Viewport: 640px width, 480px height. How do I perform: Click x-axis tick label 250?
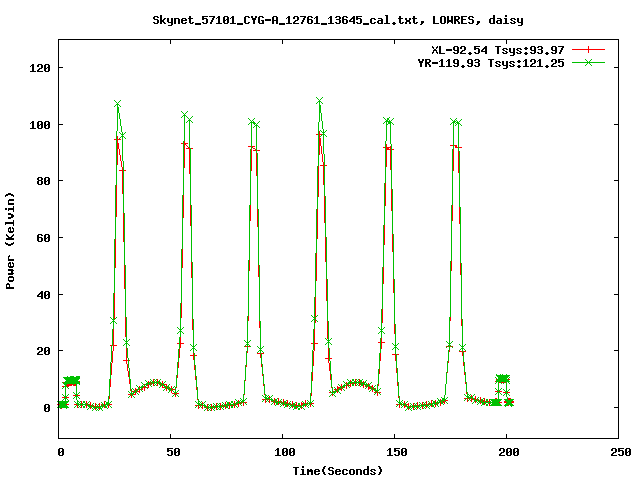click(x=620, y=452)
